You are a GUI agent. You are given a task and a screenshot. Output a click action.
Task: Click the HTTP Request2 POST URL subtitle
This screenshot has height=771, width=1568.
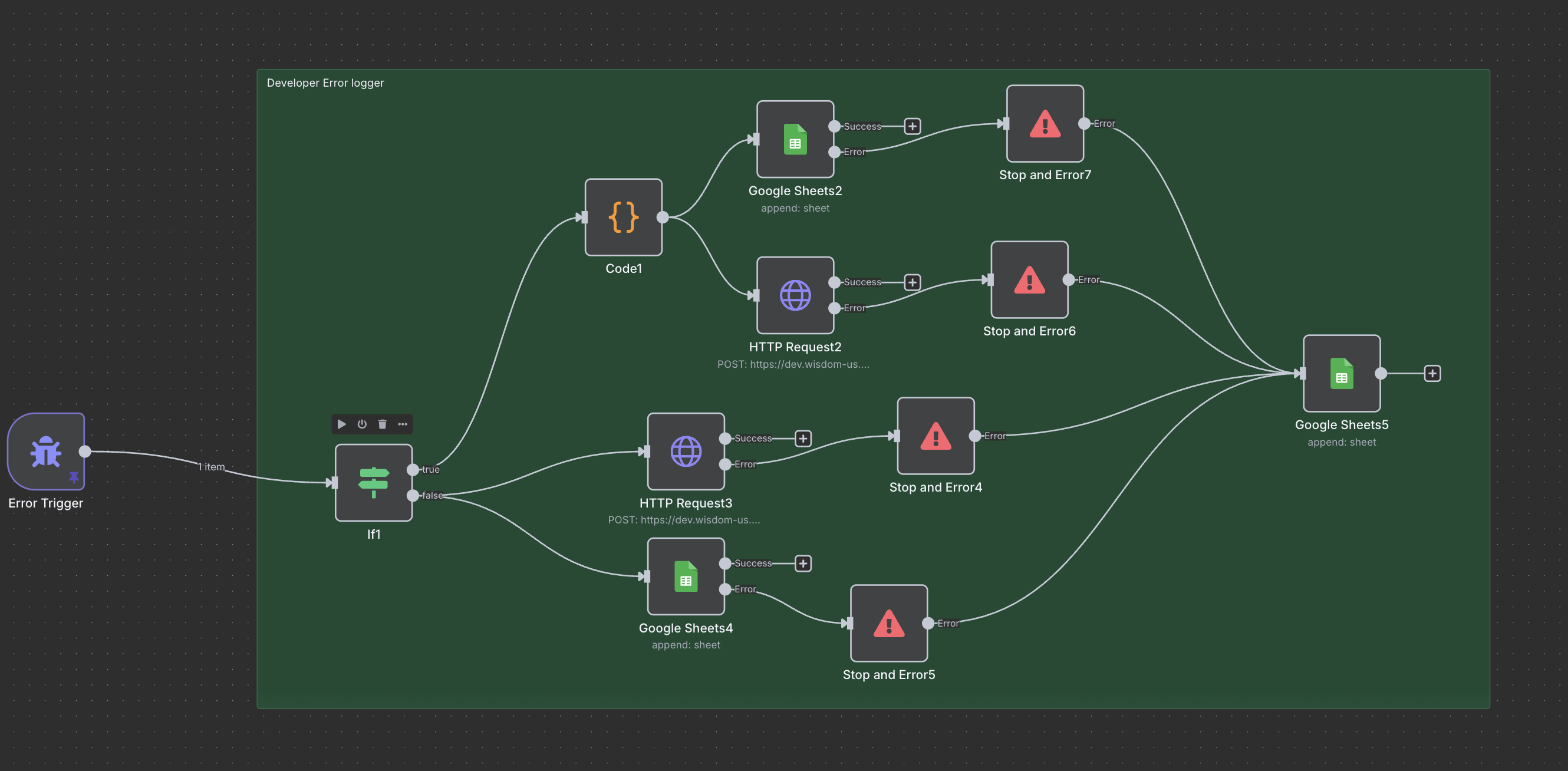[x=793, y=364]
